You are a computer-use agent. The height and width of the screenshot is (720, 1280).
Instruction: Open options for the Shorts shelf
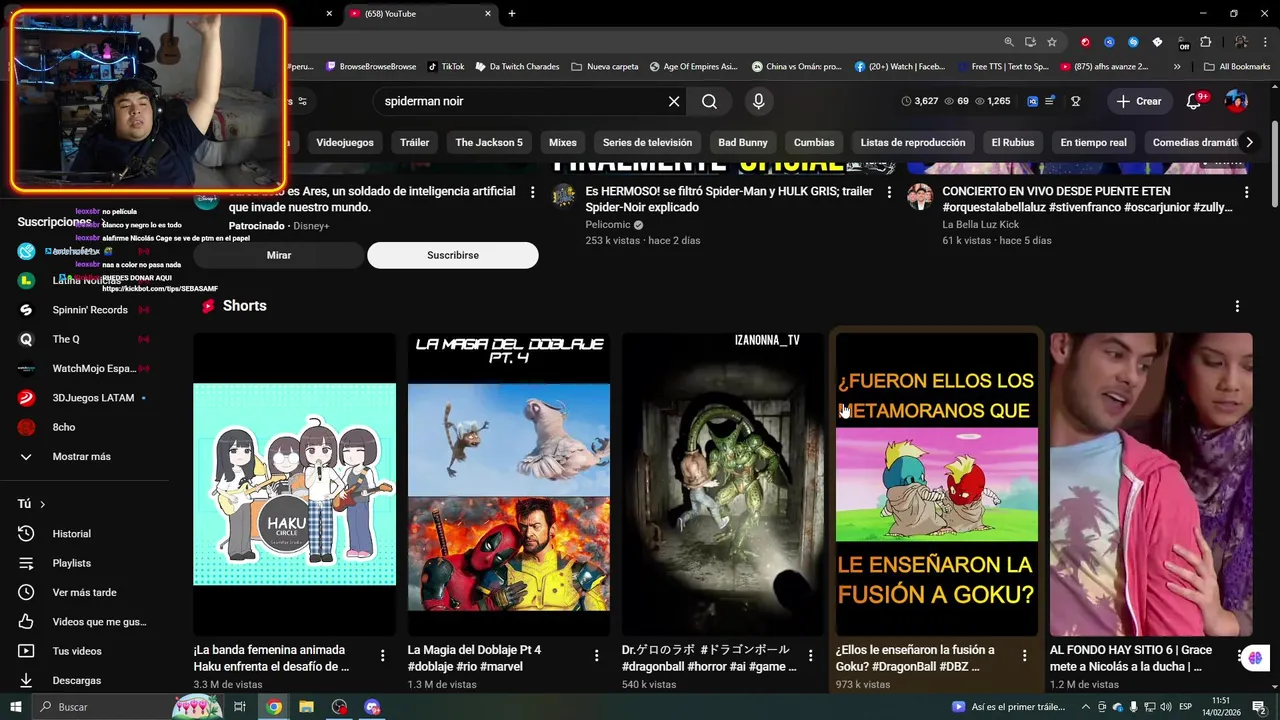click(1237, 306)
